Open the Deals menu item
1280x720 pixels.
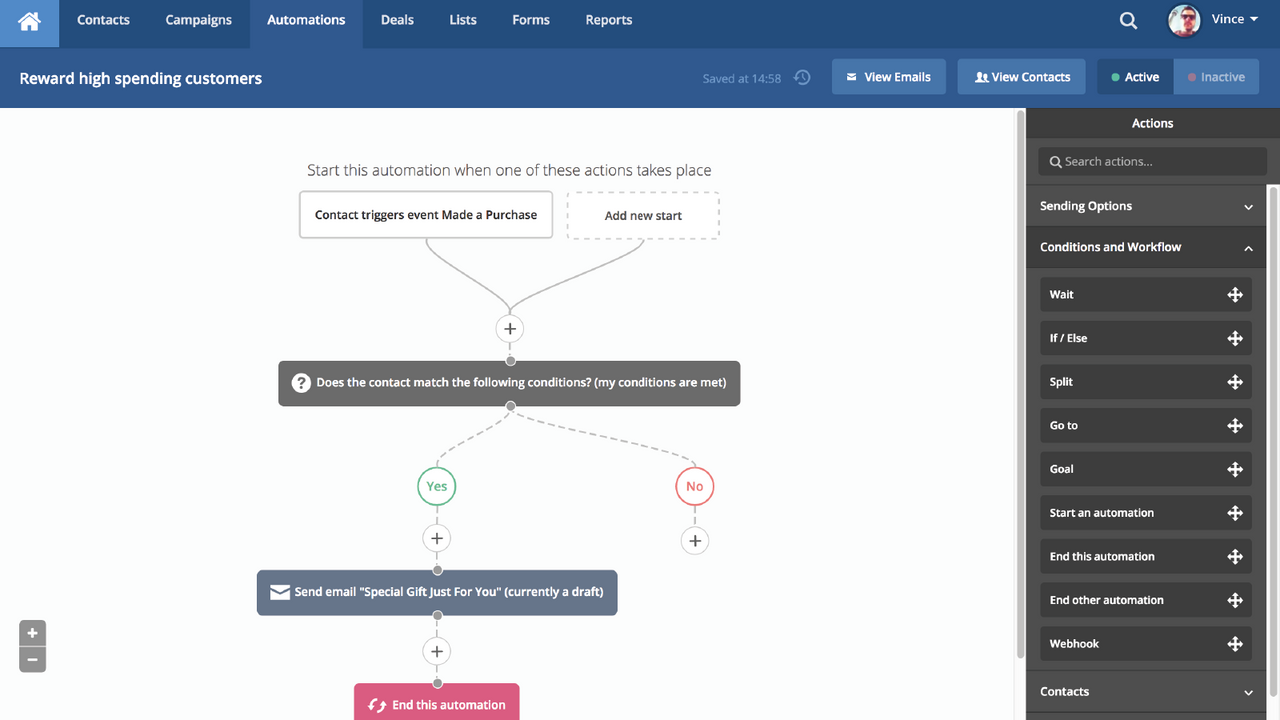pos(397,19)
